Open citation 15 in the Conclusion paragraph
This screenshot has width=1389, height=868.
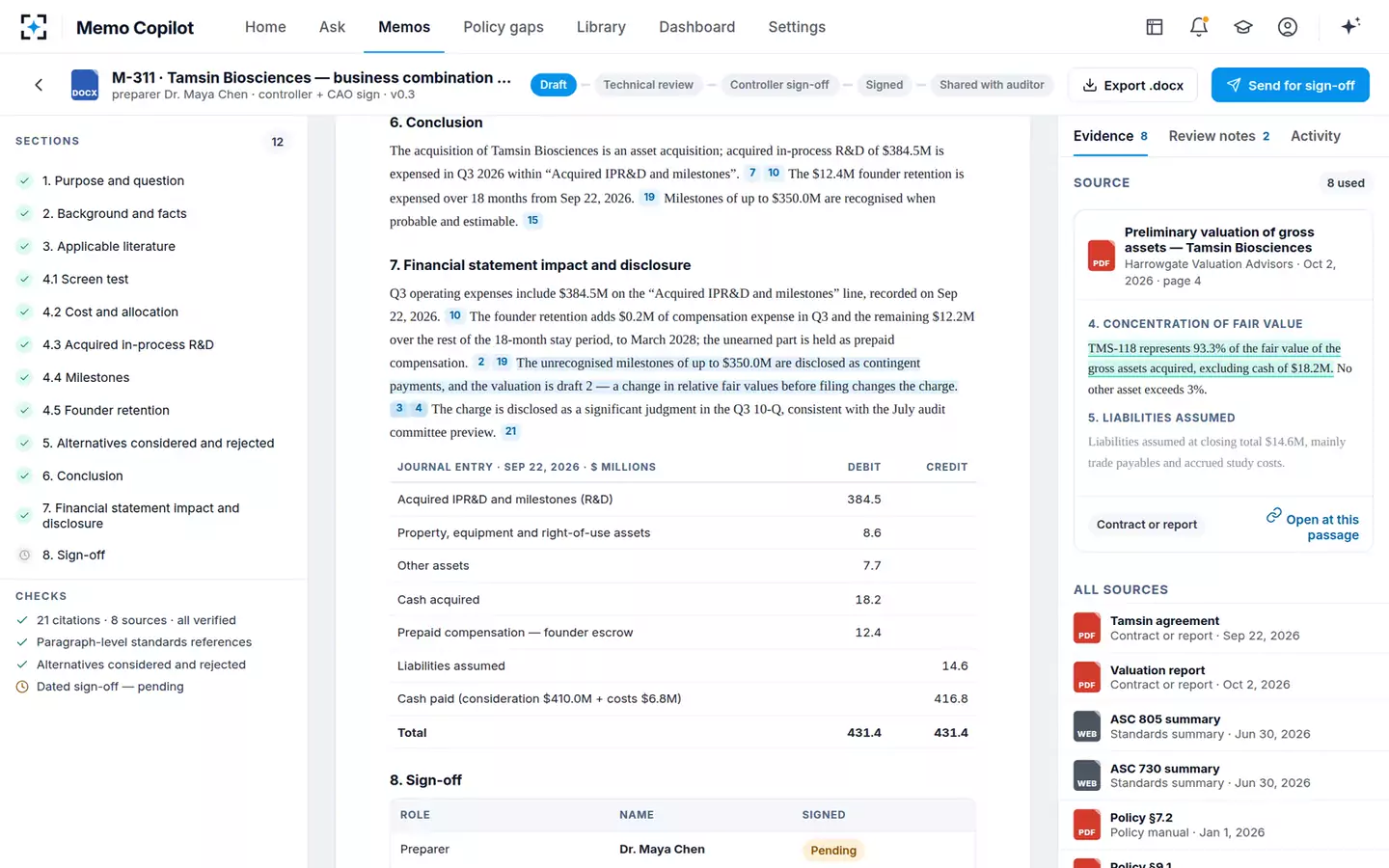532,221
